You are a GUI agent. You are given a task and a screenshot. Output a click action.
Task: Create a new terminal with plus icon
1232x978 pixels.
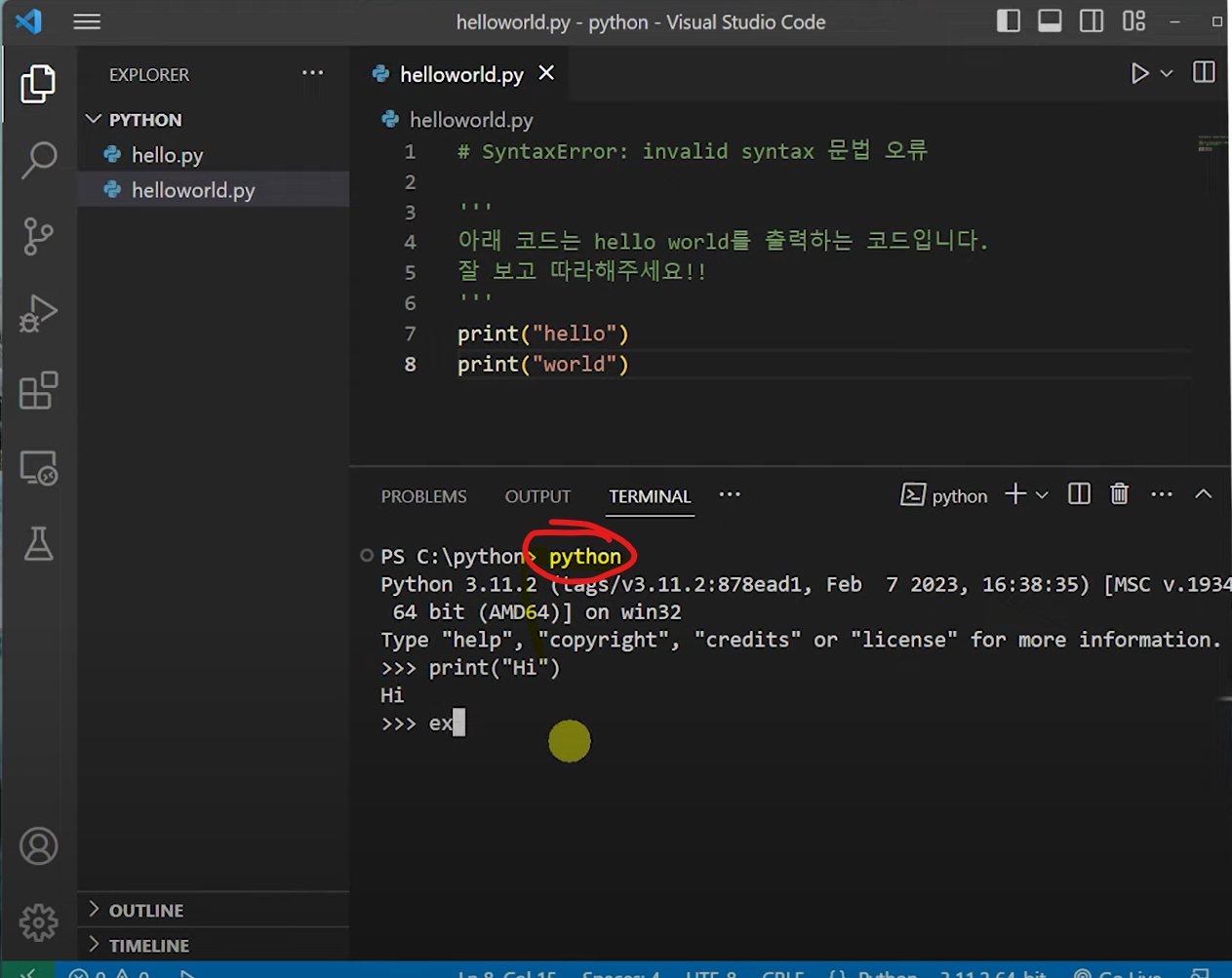1015,494
